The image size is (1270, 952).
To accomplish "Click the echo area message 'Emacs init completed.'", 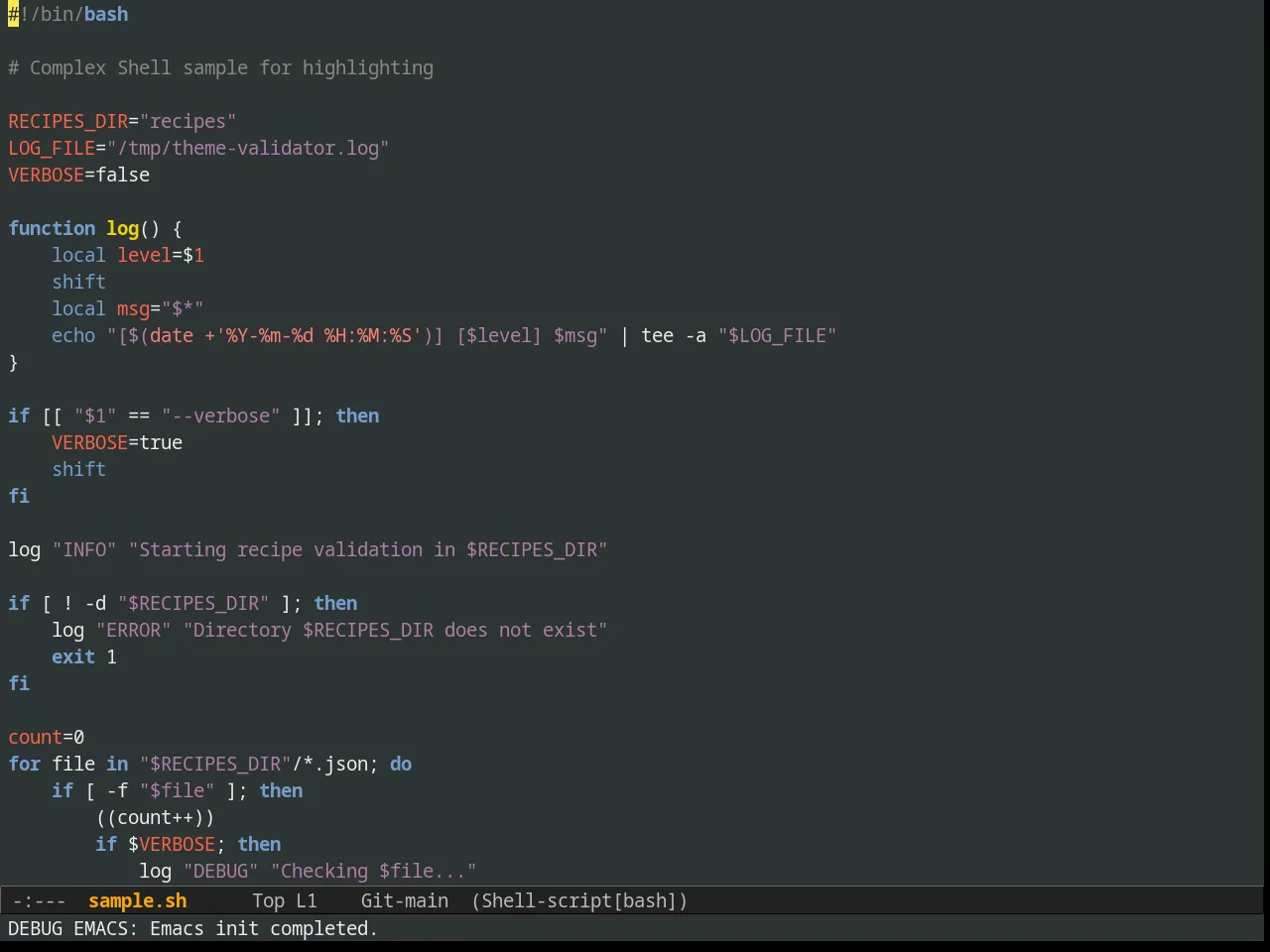I will pyautogui.click(x=264, y=928).
